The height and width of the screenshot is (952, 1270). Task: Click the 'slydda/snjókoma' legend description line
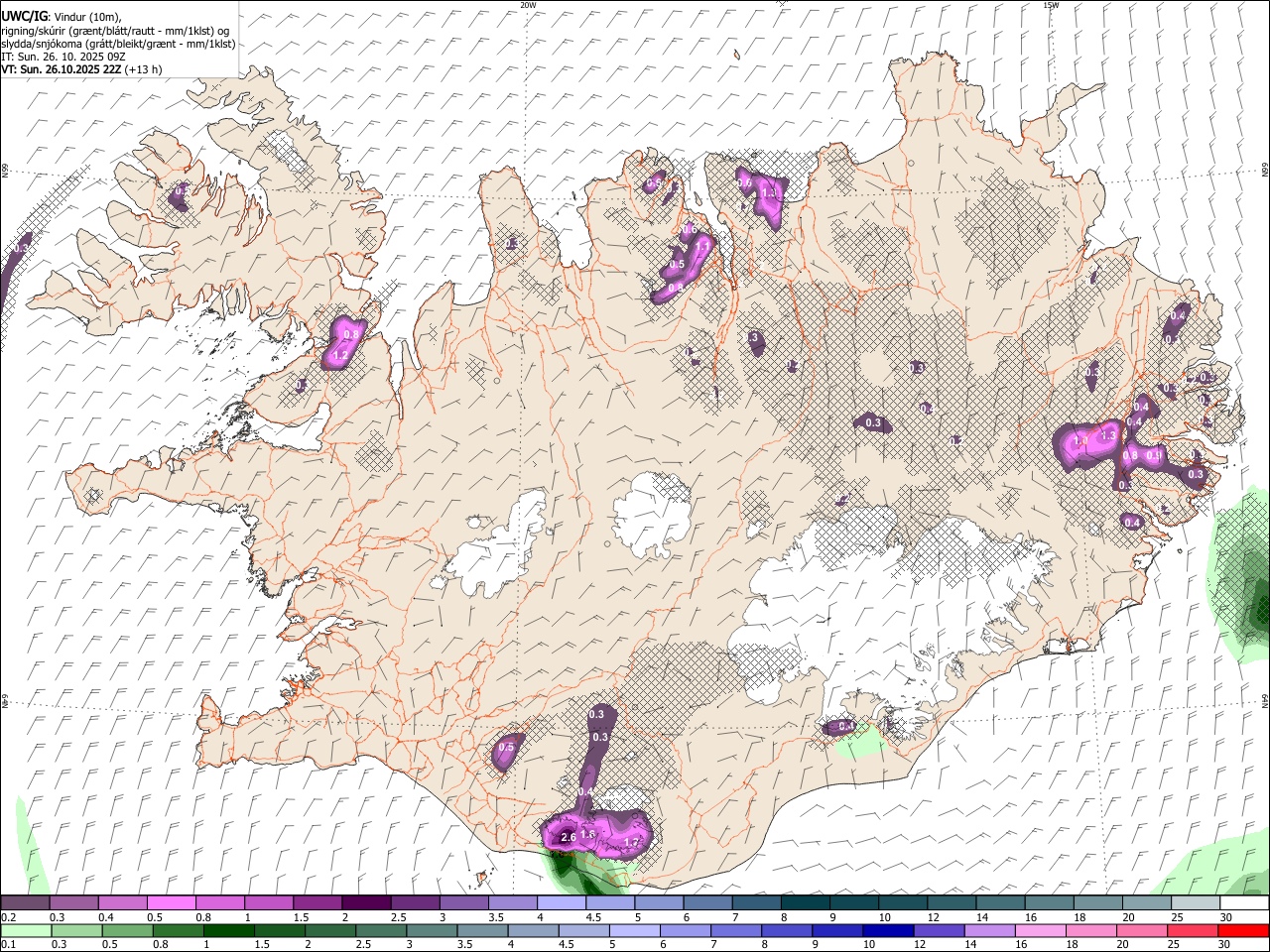(118, 44)
